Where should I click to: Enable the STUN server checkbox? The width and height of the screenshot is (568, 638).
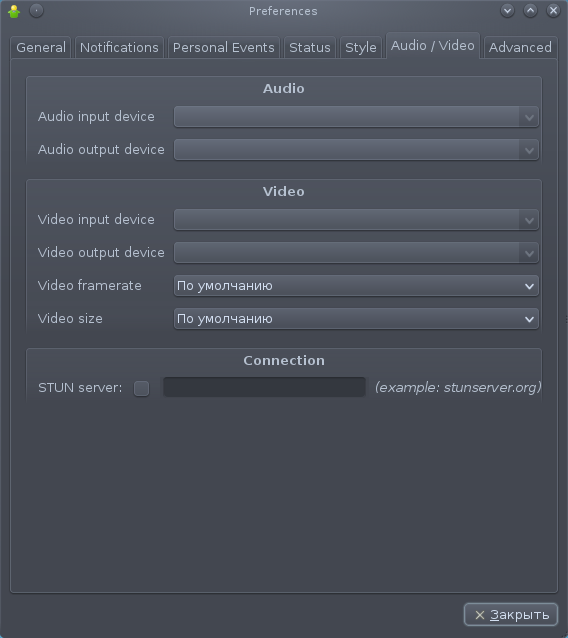coord(142,388)
